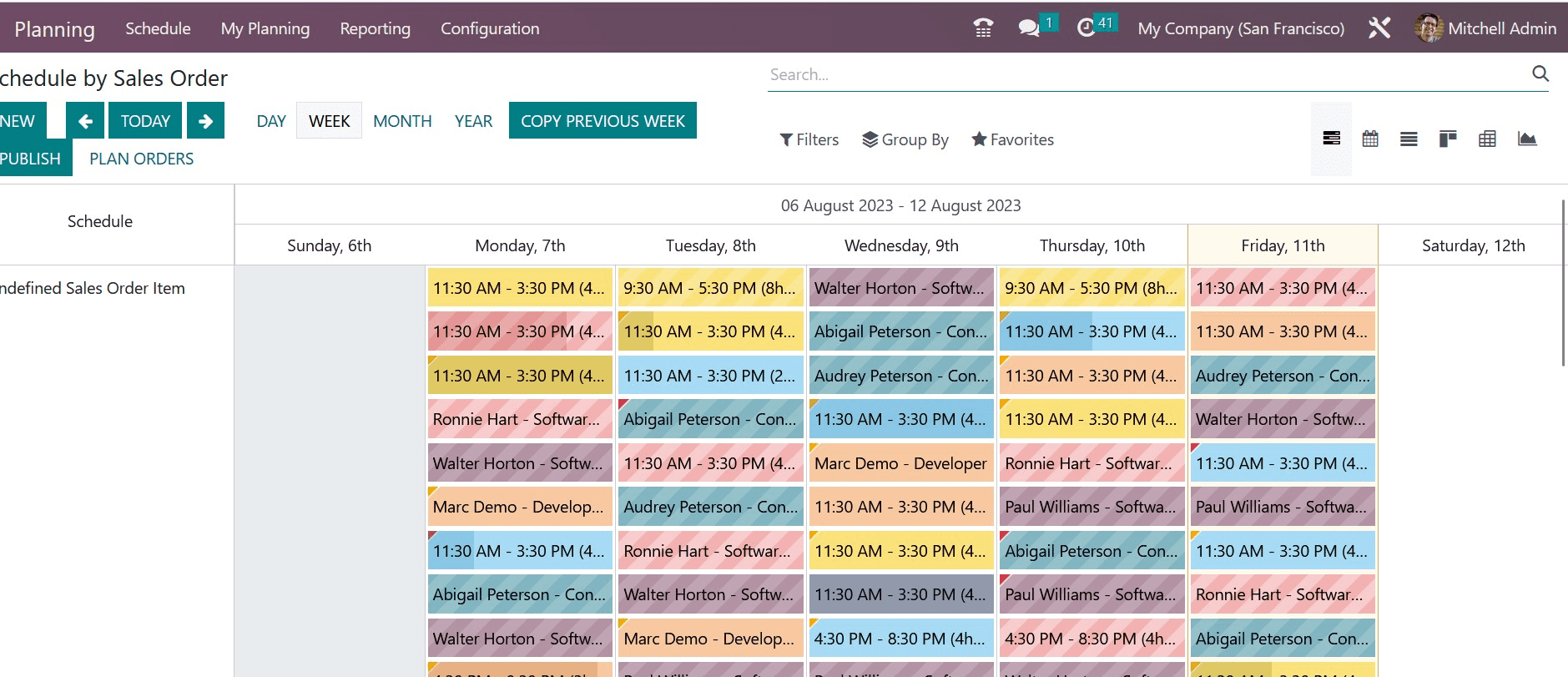This screenshot has width=1568, height=677.
Task: Click the search magnifier icon
Action: coord(1540,73)
